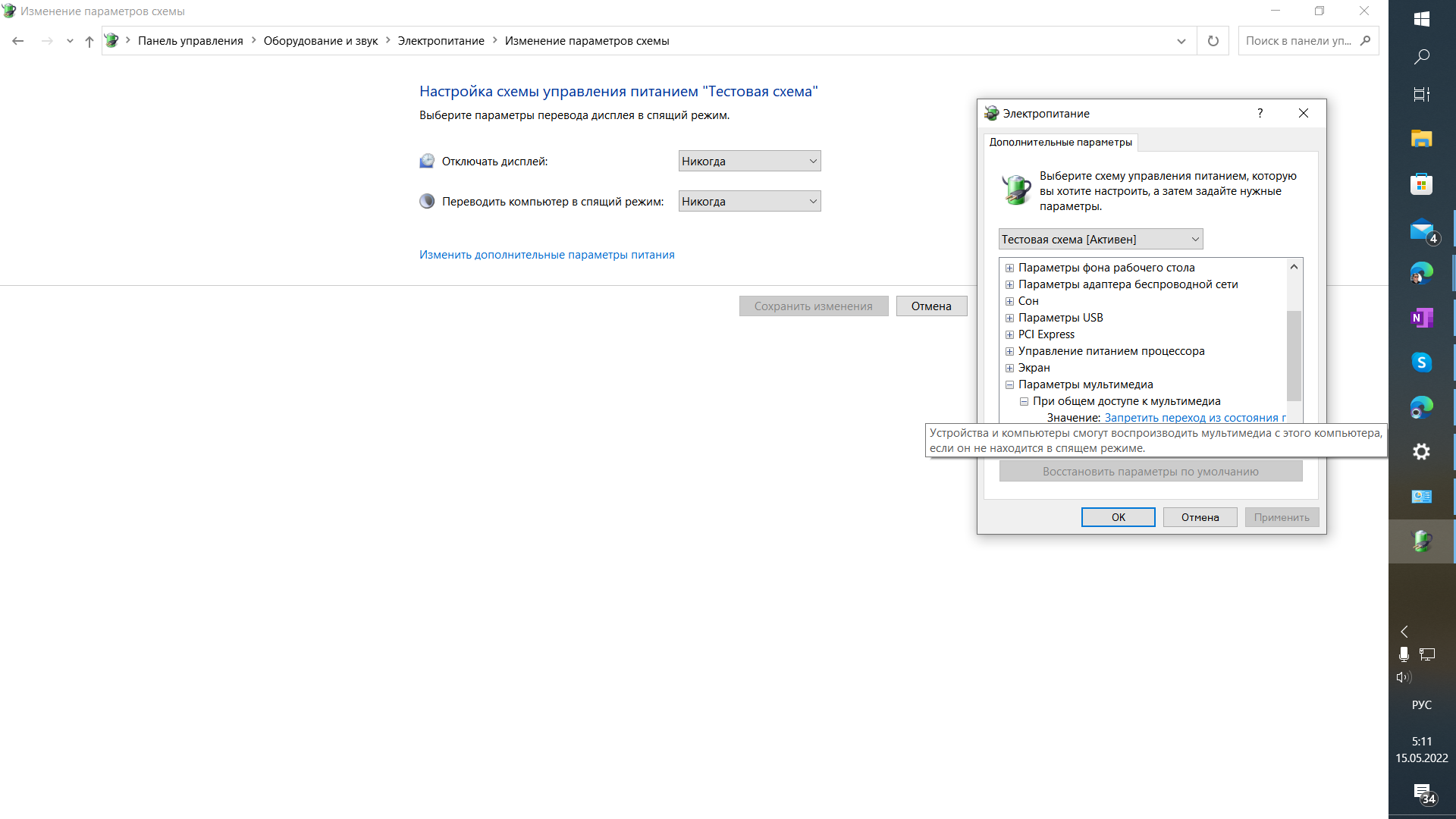
Task: Expand the Параметры USB node
Action: (x=1009, y=318)
